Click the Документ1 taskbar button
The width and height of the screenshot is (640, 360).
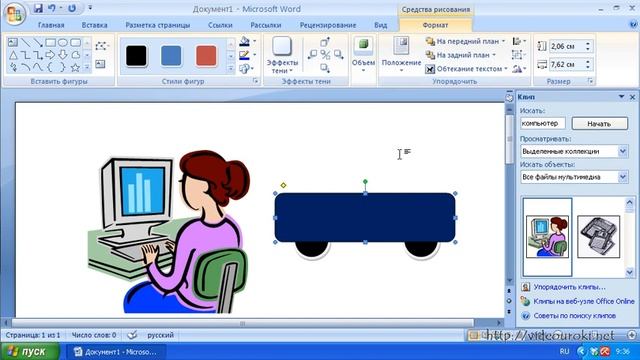pyautogui.click(x=116, y=352)
